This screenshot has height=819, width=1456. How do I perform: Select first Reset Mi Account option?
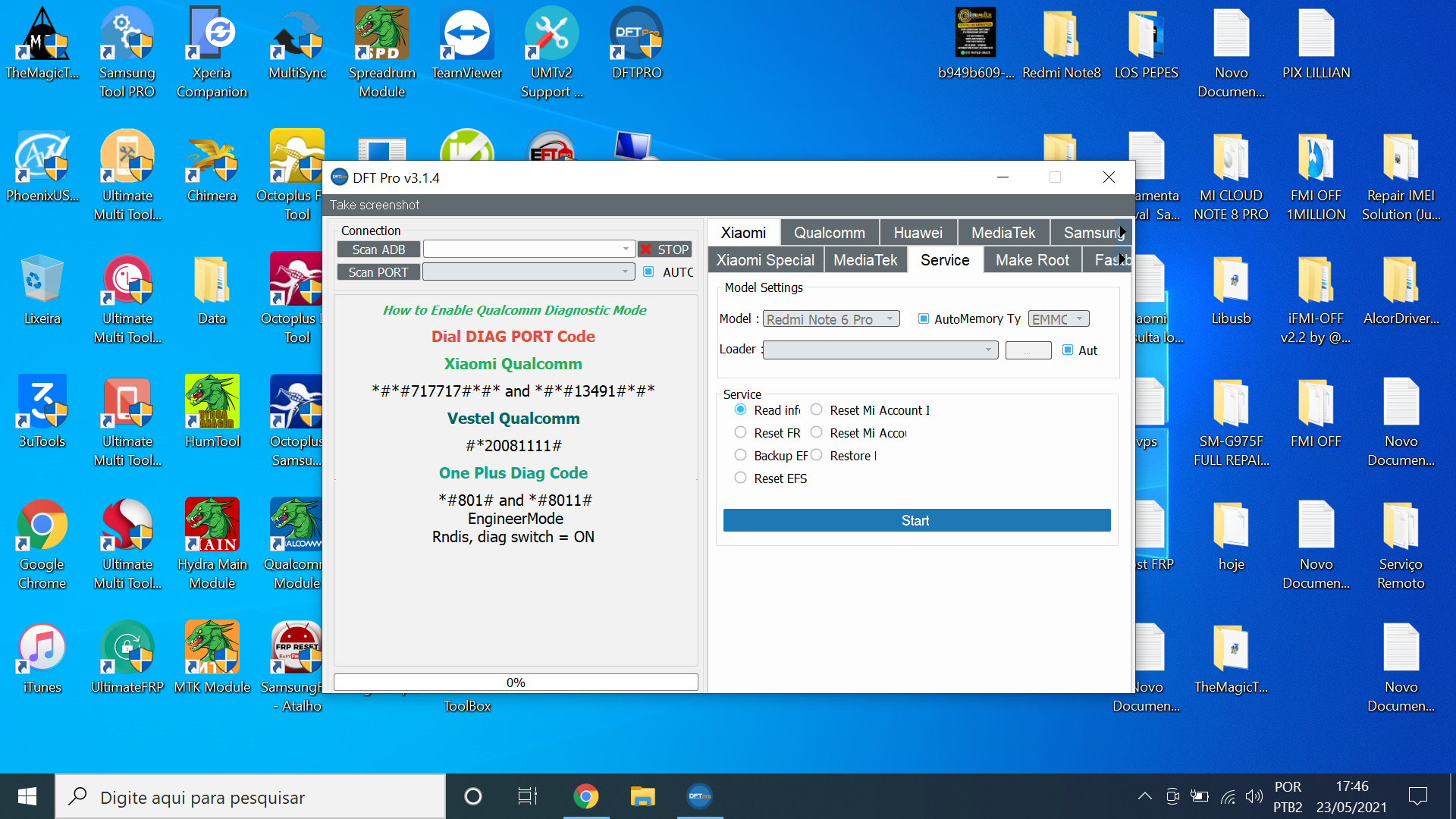(817, 409)
